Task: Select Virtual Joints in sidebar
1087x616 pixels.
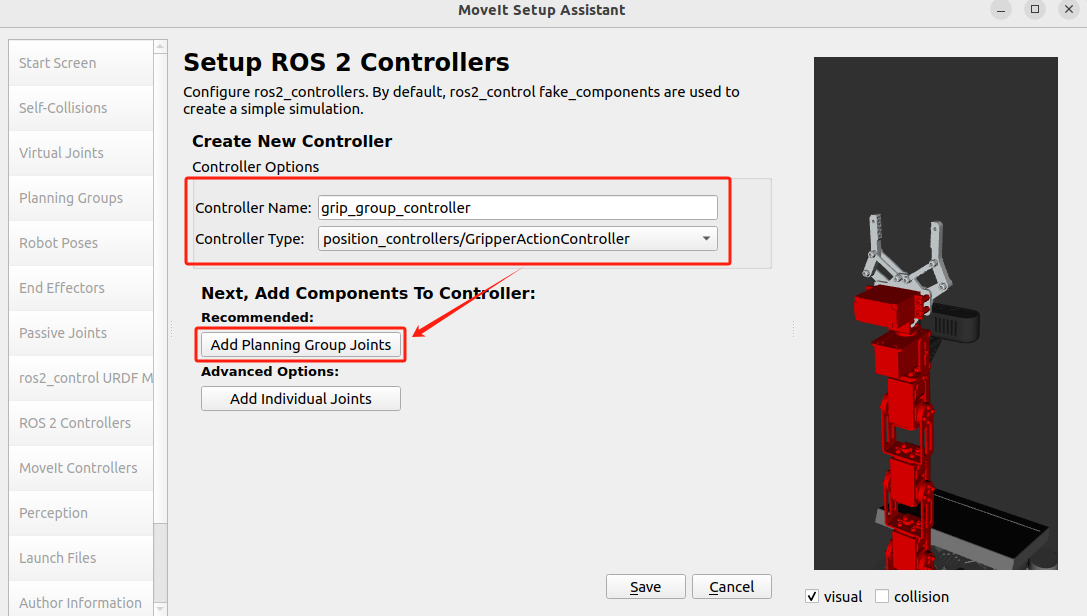Action: pos(81,153)
